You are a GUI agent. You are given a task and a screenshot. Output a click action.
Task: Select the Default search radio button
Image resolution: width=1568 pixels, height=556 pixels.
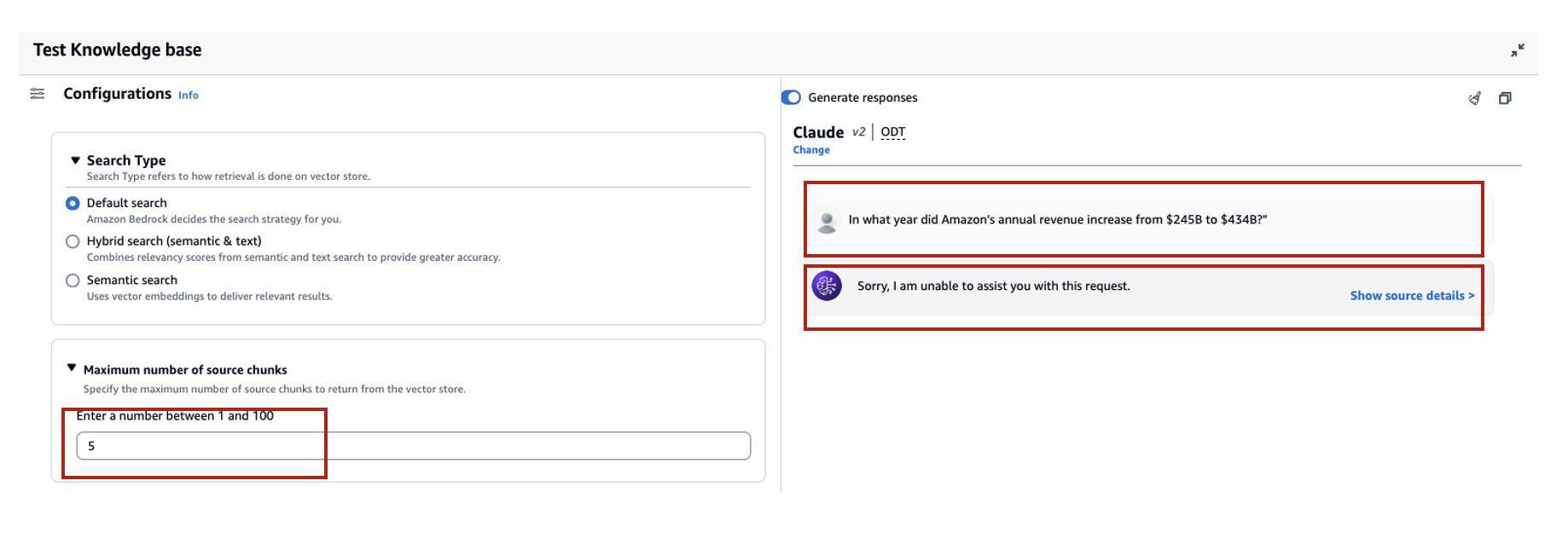[73, 203]
